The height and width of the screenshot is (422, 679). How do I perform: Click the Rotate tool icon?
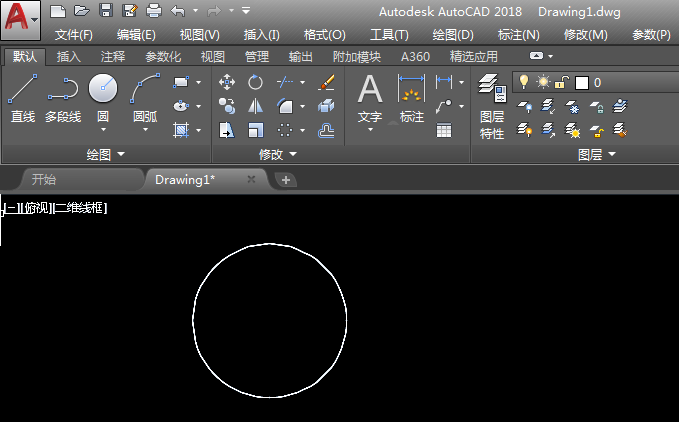coord(255,82)
